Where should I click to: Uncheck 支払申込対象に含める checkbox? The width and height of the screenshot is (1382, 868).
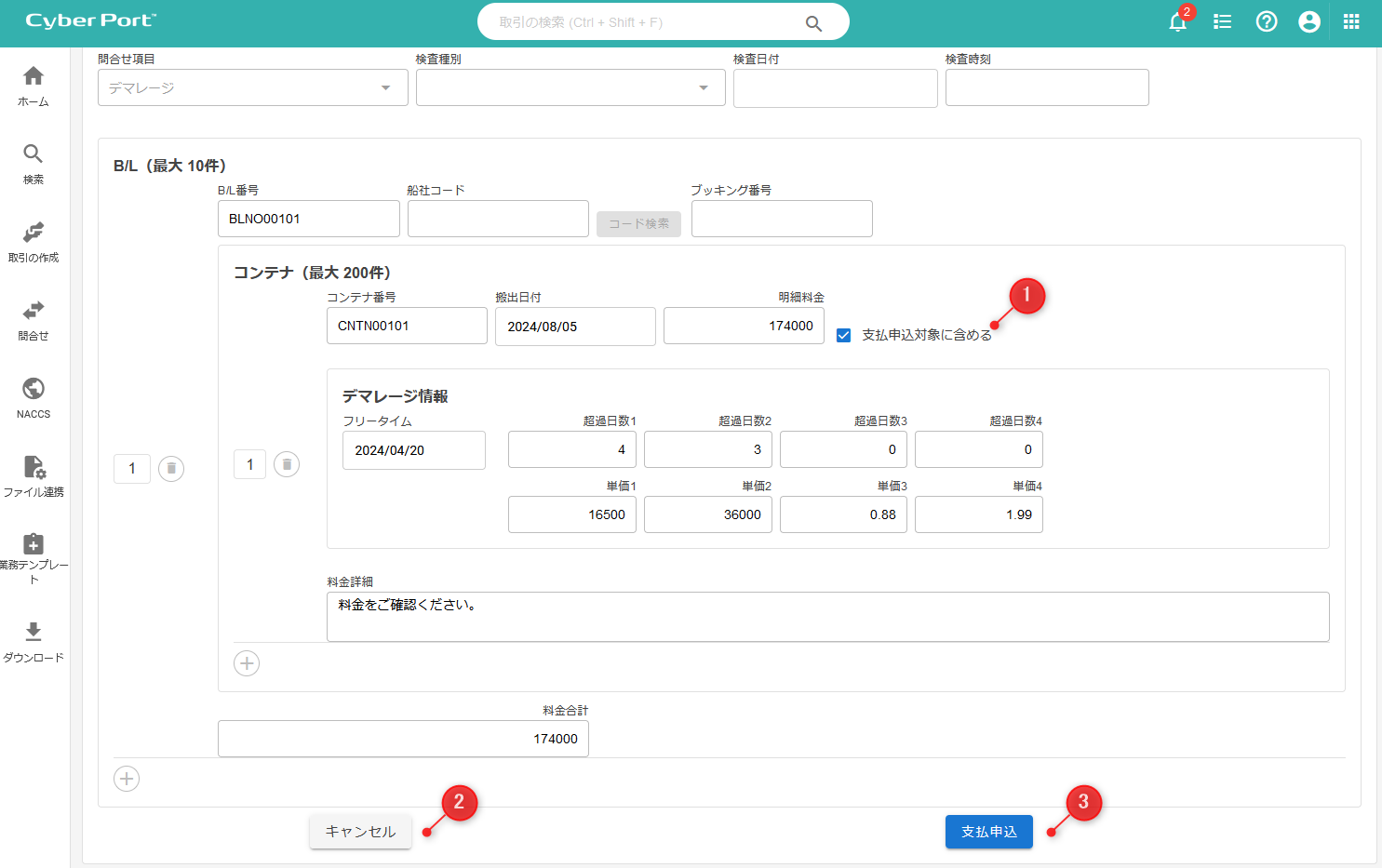[x=844, y=335]
